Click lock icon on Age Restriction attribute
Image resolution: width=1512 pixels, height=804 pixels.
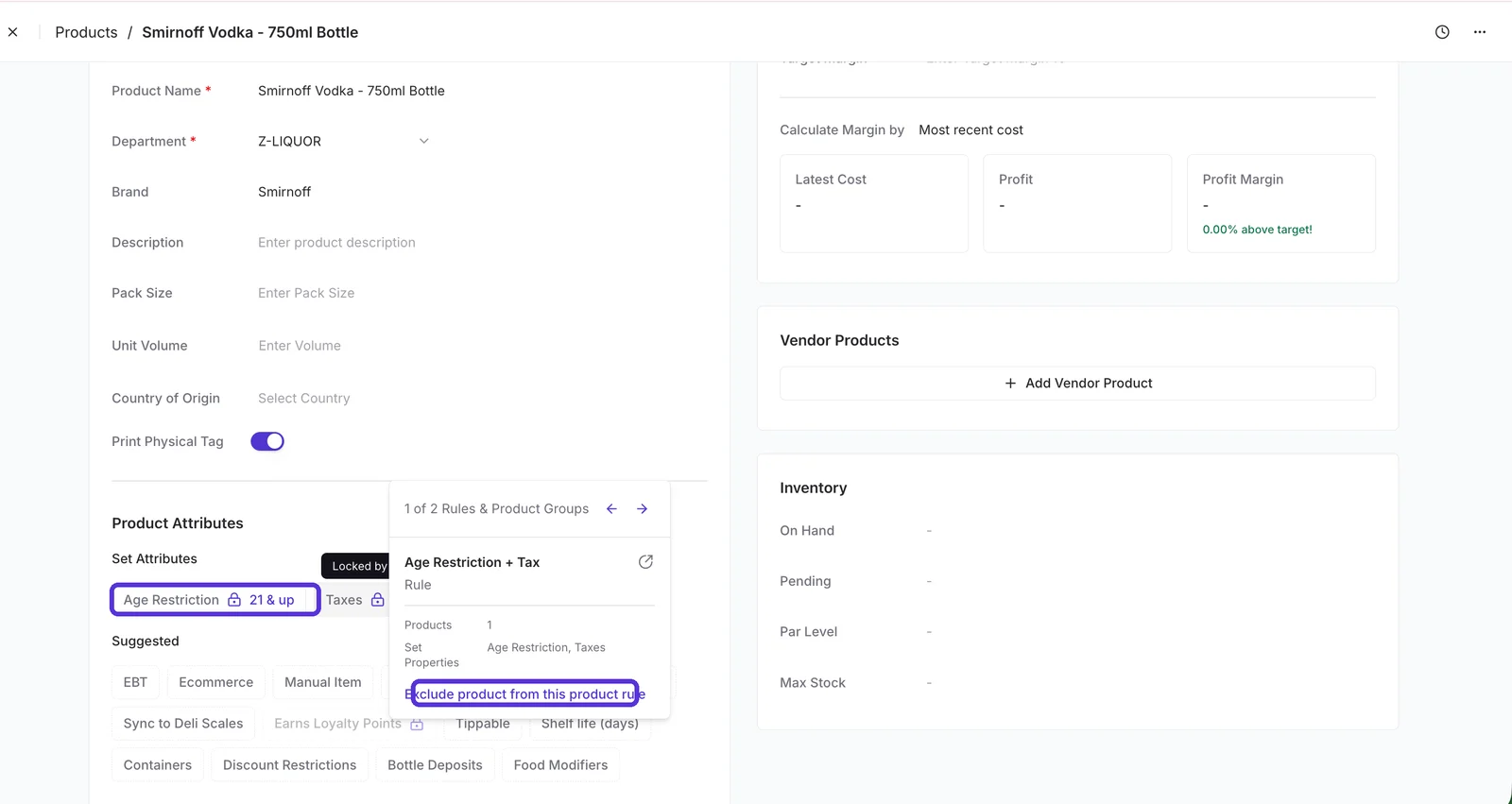234,600
